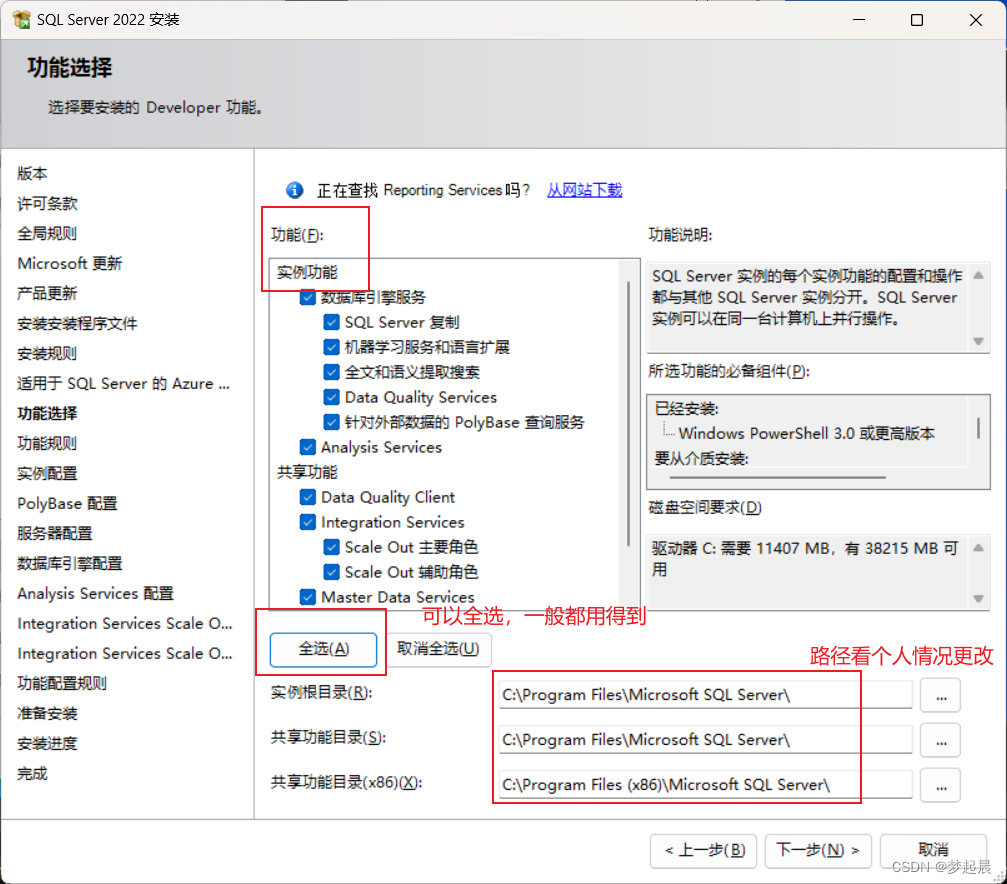This screenshot has width=1007, height=884.
Task: Toggle the Master Data Services checkbox
Action: tap(308, 597)
